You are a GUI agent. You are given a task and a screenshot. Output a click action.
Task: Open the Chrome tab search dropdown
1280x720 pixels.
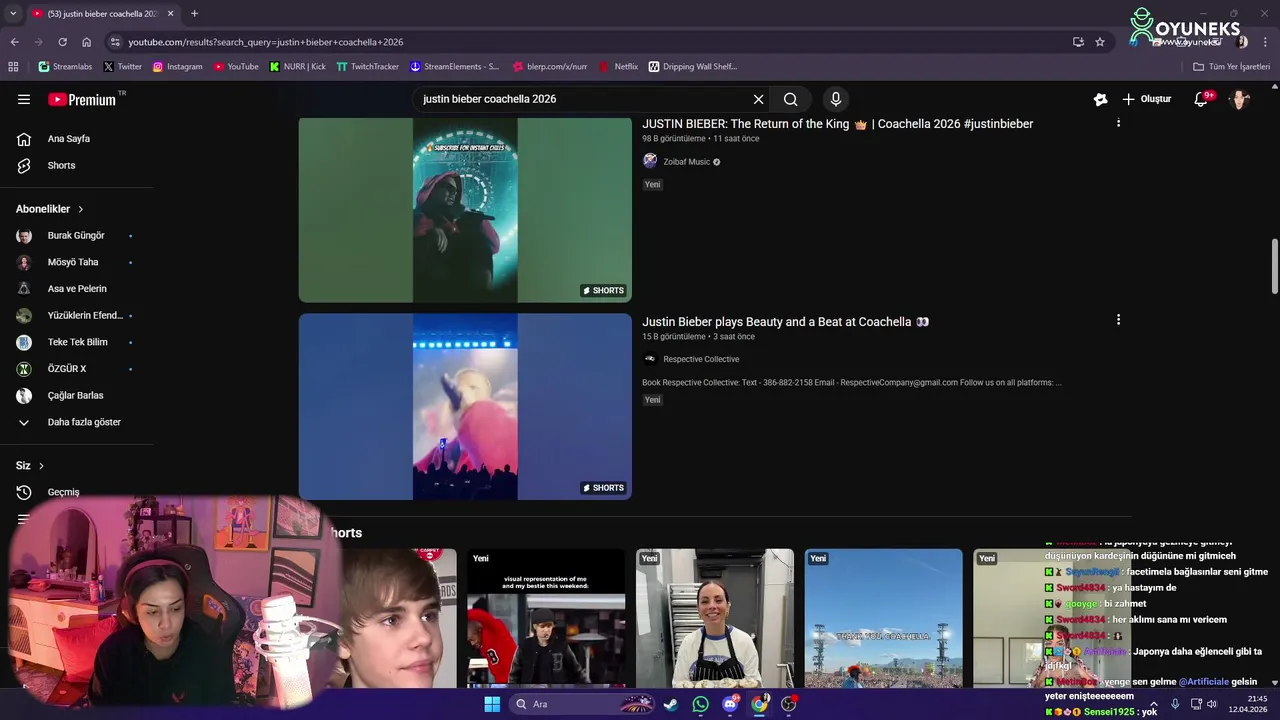point(13,13)
